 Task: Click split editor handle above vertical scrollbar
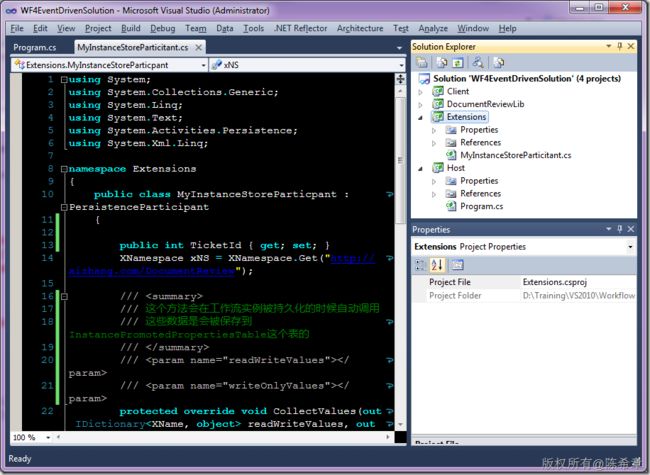click(x=400, y=79)
